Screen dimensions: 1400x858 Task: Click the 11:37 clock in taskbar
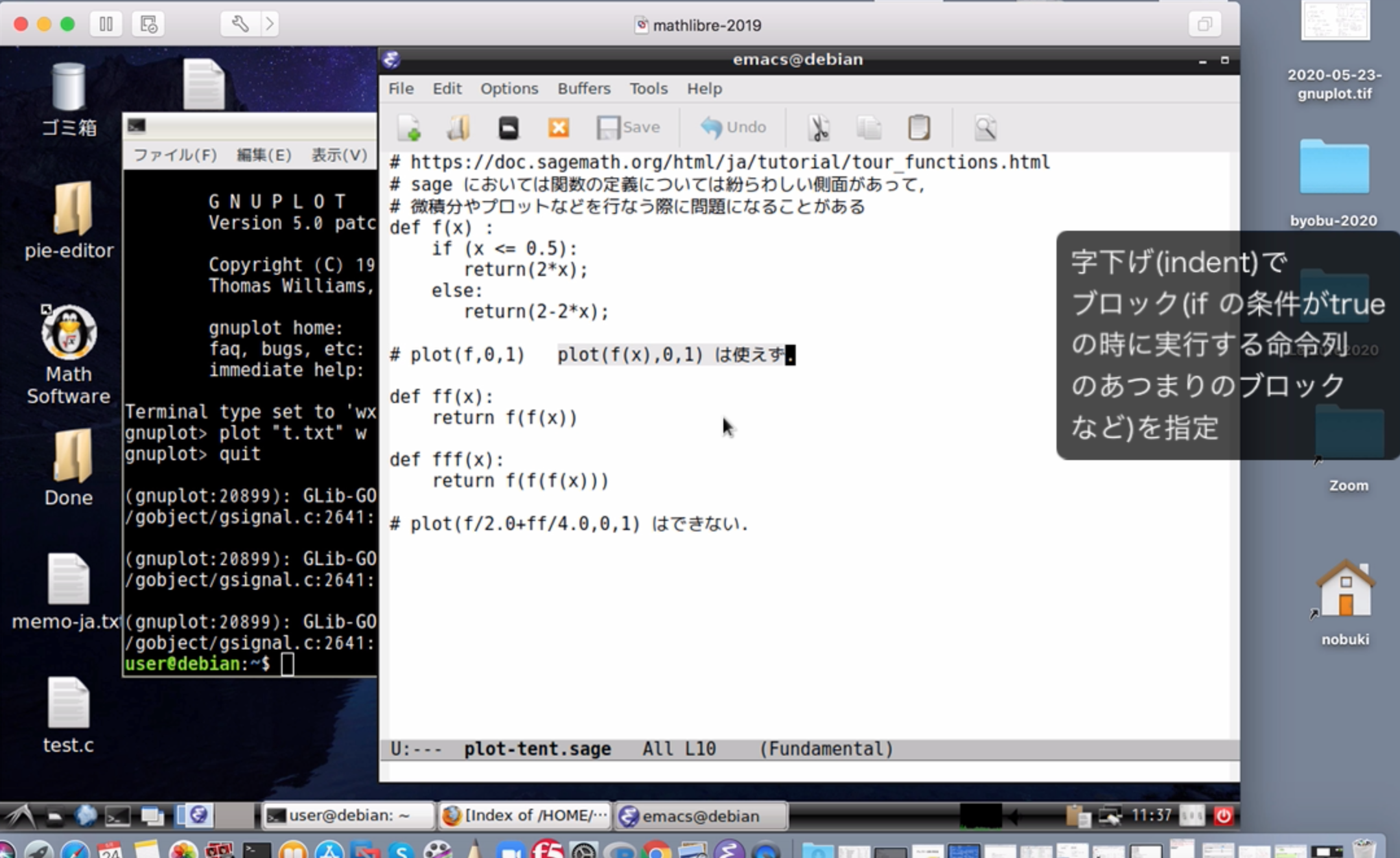point(1151,815)
